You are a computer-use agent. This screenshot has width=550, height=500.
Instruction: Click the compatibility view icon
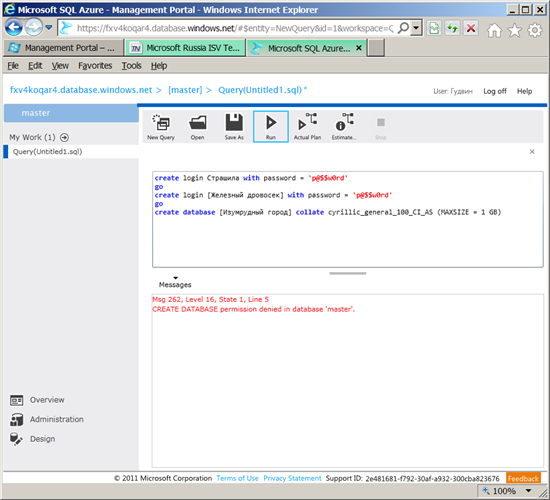click(x=434, y=28)
